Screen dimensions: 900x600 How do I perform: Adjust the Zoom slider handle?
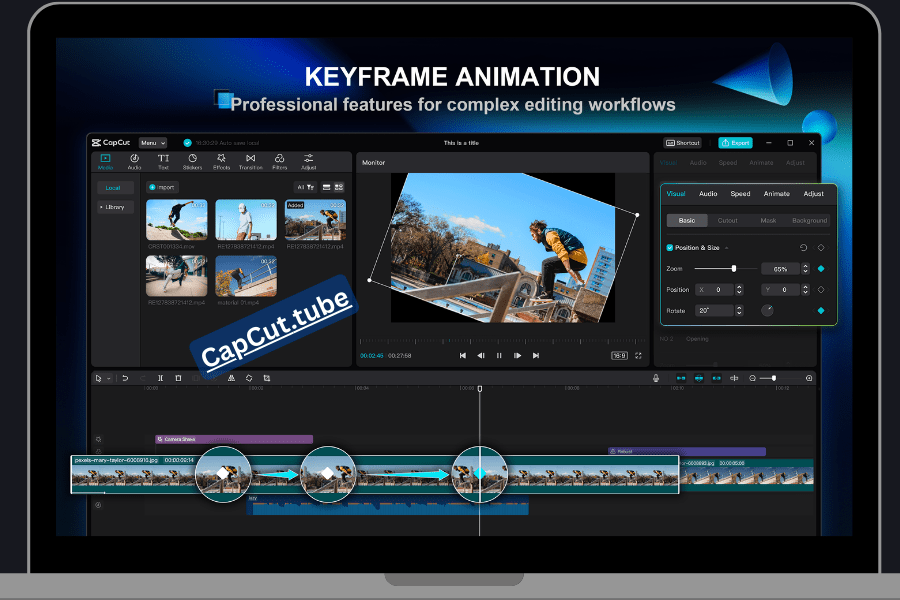(734, 269)
